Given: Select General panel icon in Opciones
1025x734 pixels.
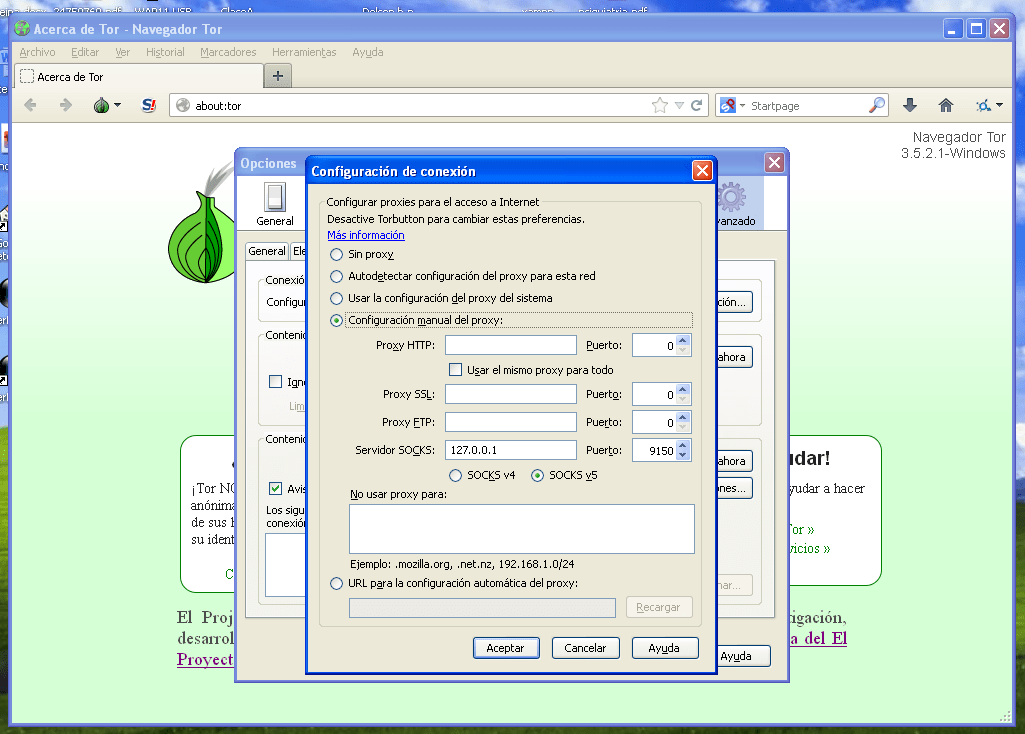Looking at the screenshot, I should (x=275, y=204).
